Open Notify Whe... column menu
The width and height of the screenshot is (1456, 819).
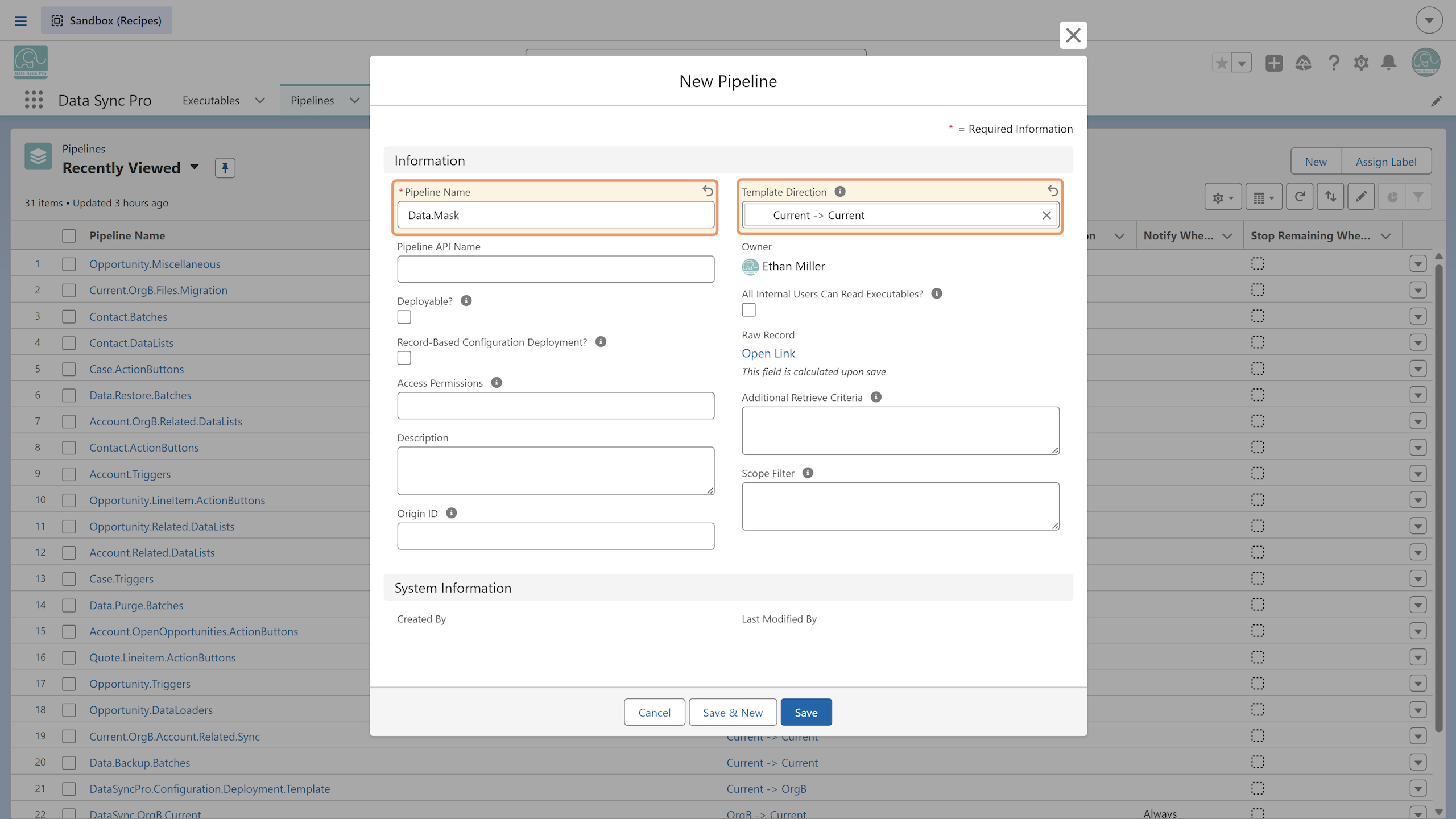point(1227,235)
